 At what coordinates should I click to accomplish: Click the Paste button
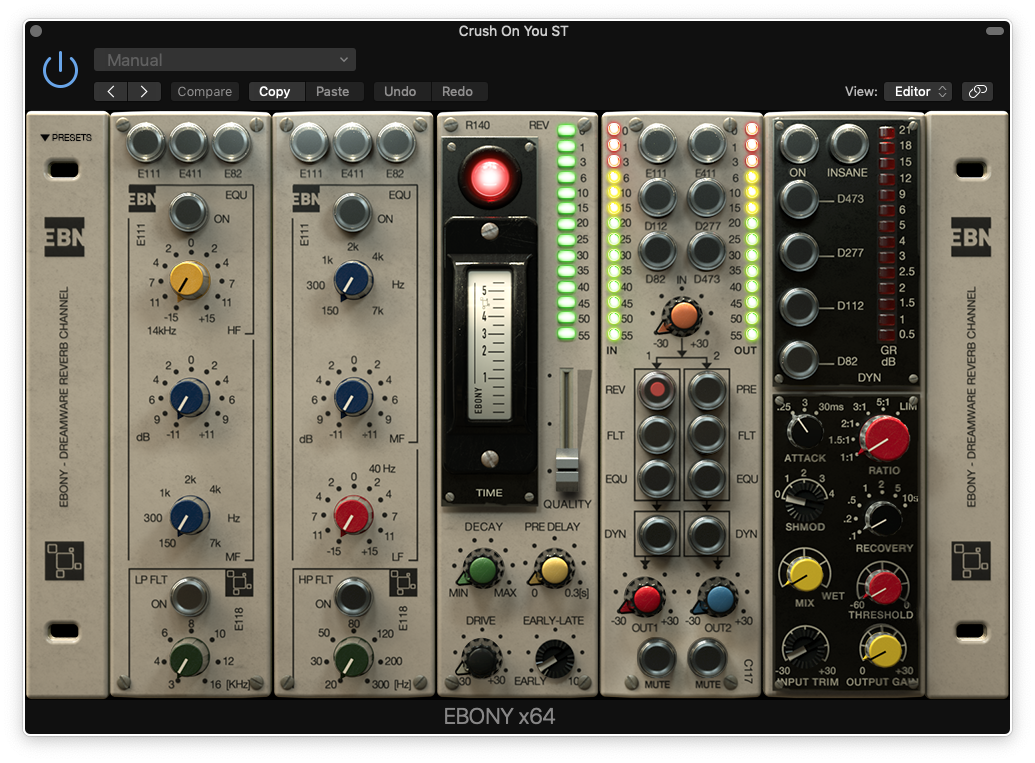333,92
